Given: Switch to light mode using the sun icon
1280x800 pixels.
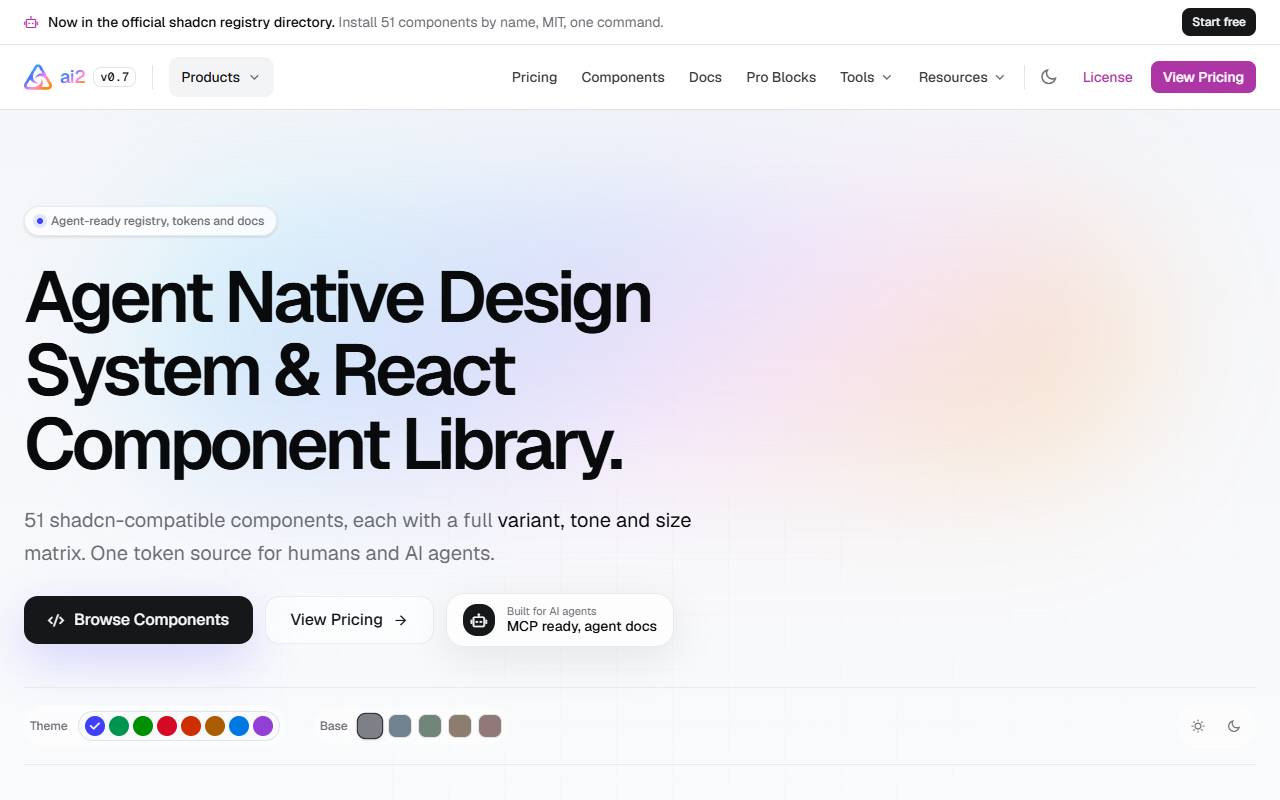Looking at the screenshot, I should coord(1198,726).
